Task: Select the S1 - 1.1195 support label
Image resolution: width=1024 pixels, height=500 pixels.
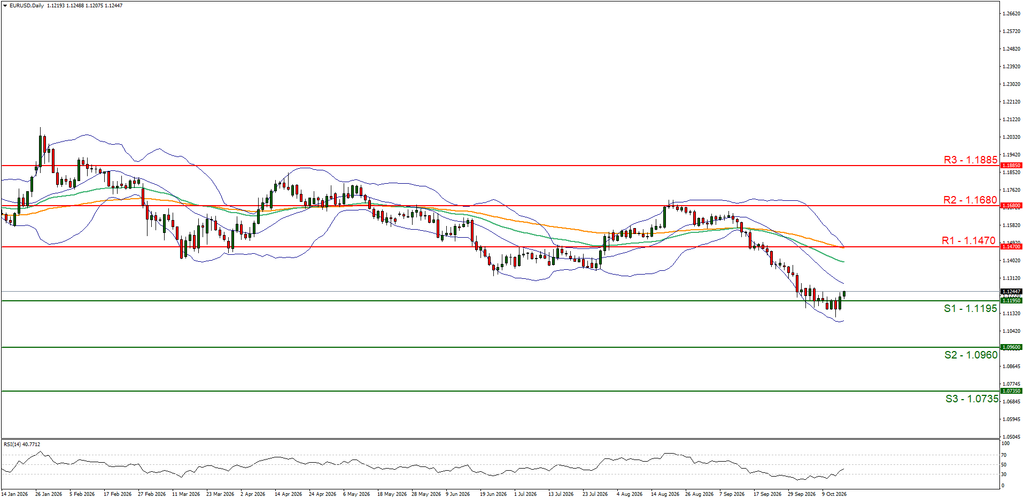Action: pos(970,308)
